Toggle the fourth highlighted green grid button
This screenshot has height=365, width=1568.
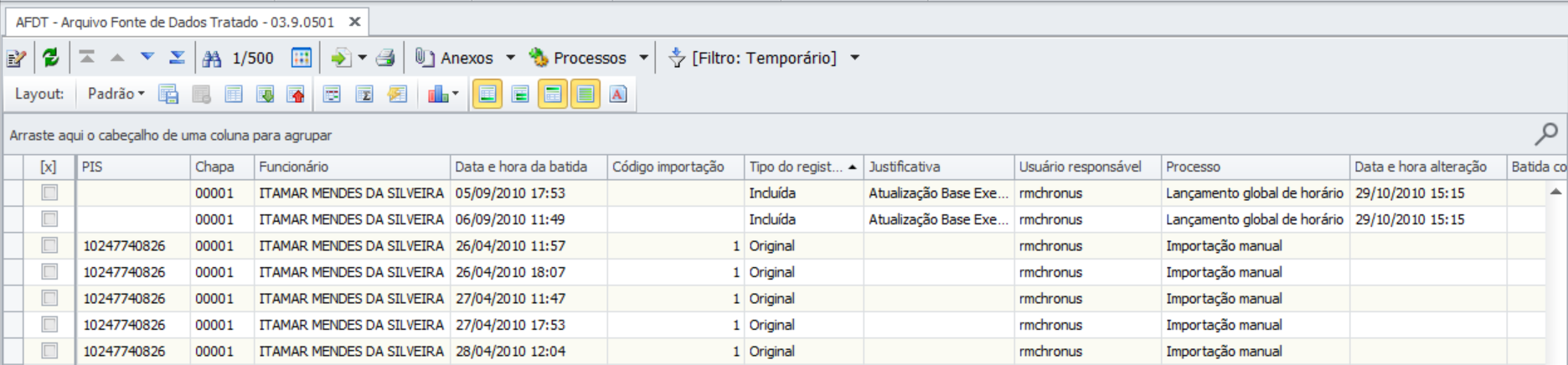pyautogui.click(x=585, y=94)
